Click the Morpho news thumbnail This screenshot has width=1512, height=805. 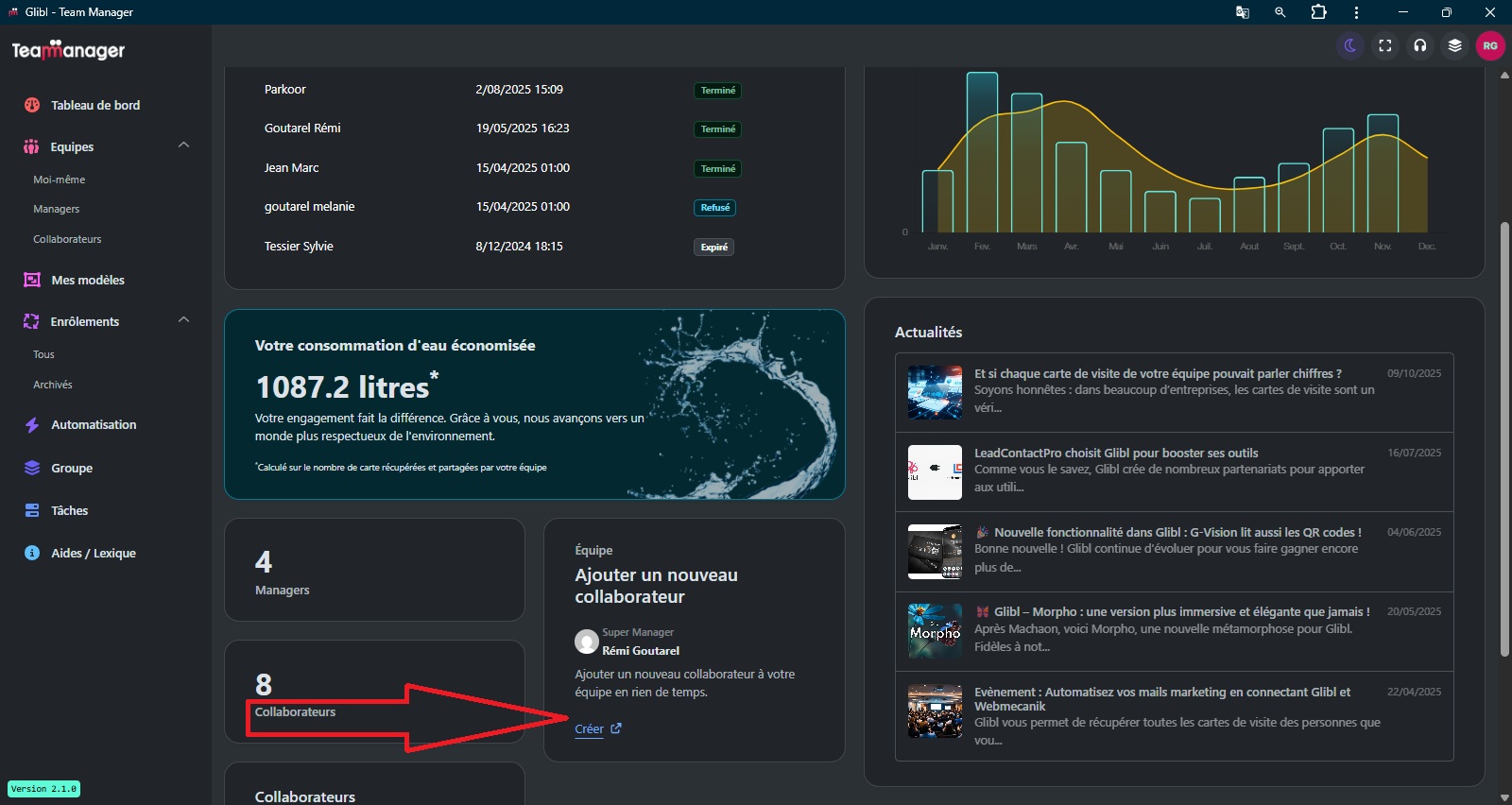pyautogui.click(x=935, y=631)
